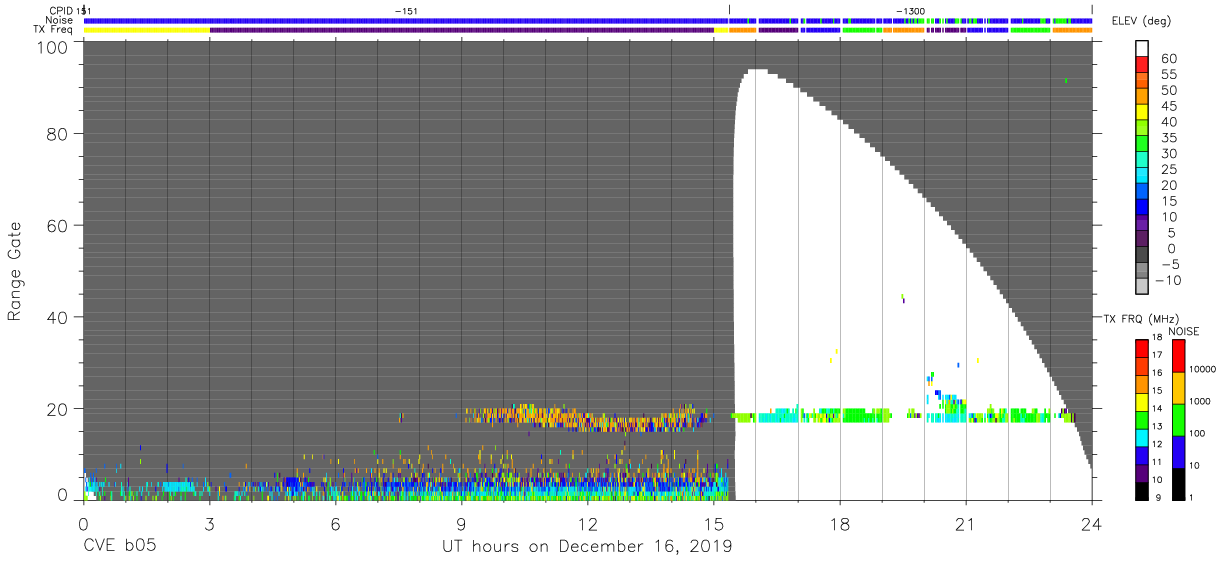Click the 80 tick on Range Gate axis

(57, 134)
